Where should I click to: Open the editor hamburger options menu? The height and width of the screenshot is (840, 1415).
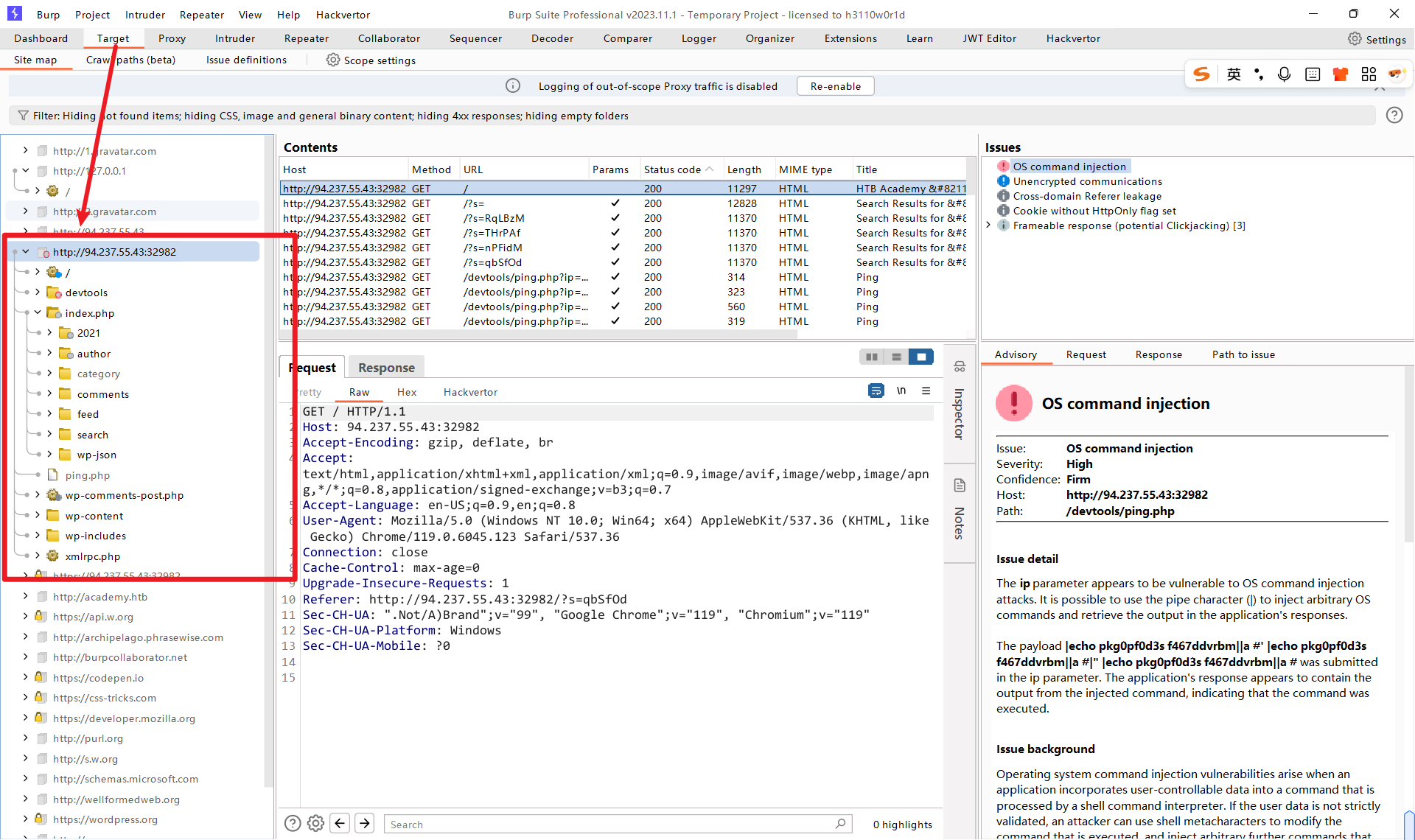[x=926, y=391]
